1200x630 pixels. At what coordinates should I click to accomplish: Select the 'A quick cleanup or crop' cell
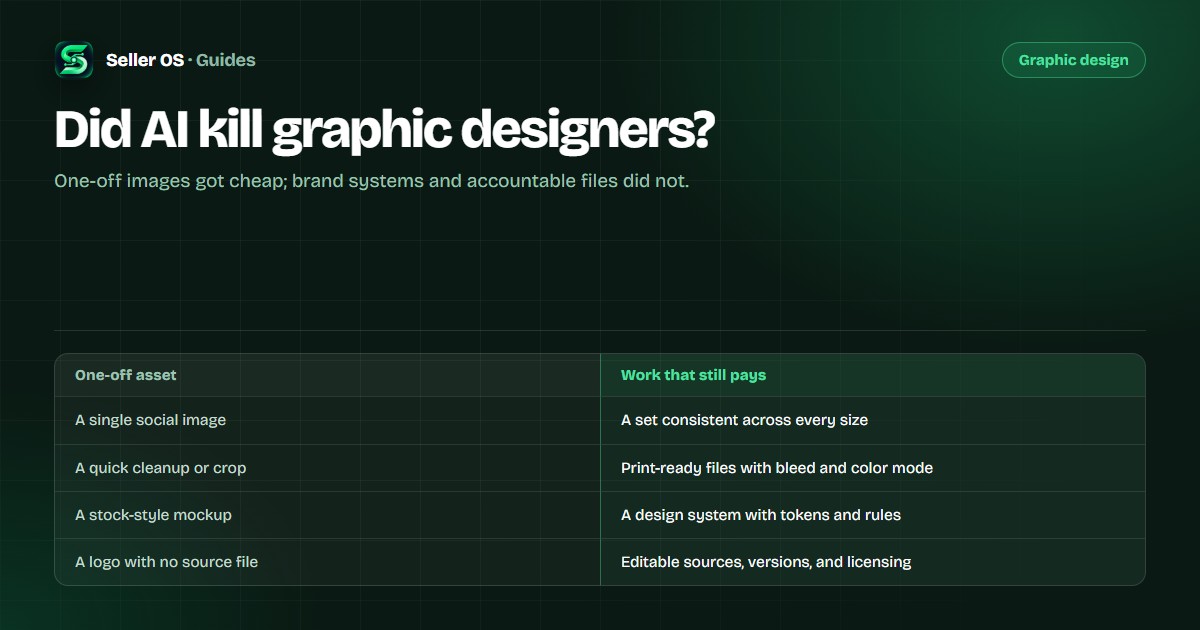click(327, 467)
